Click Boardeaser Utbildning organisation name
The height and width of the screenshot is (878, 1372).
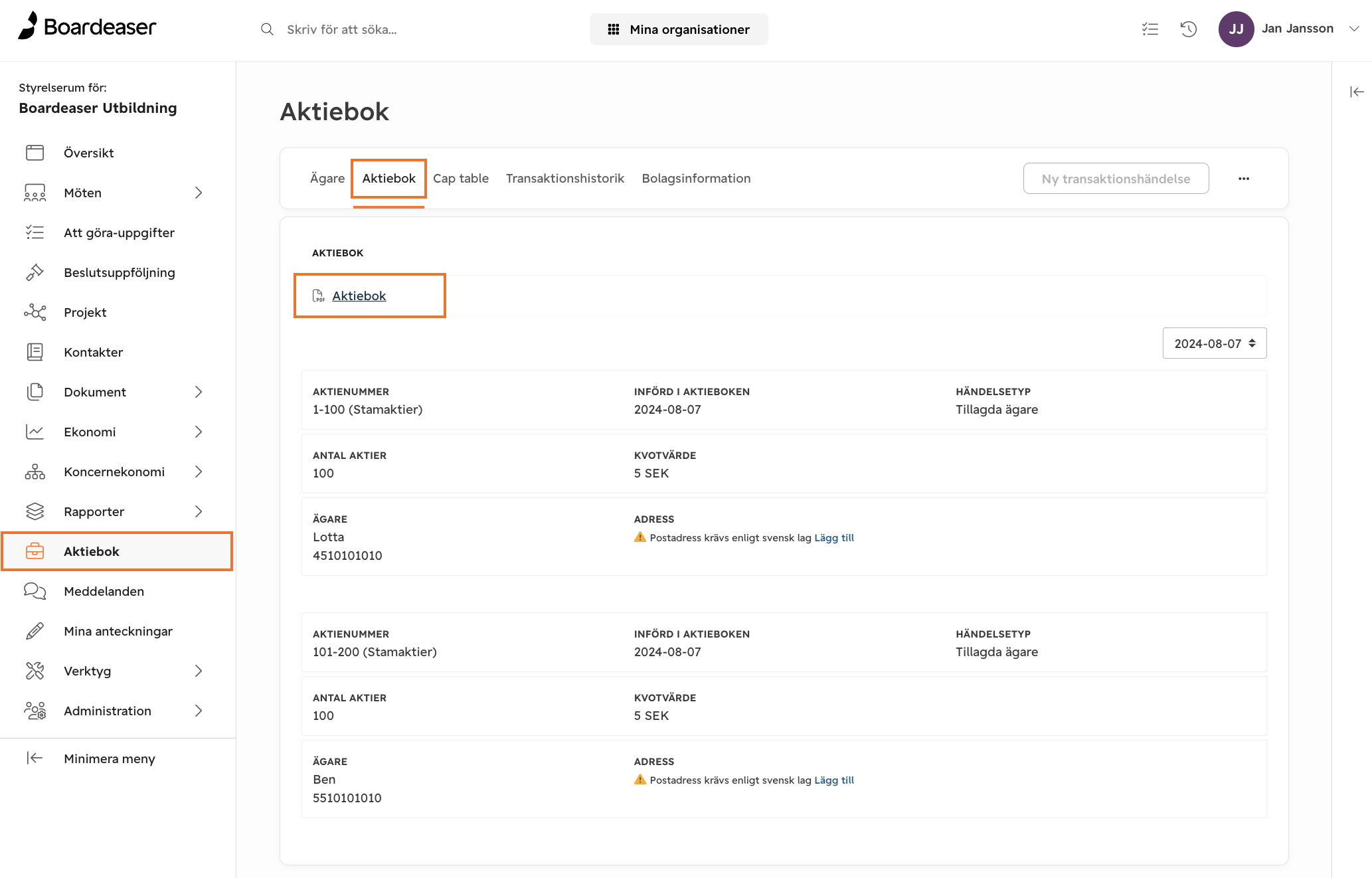[x=98, y=108]
